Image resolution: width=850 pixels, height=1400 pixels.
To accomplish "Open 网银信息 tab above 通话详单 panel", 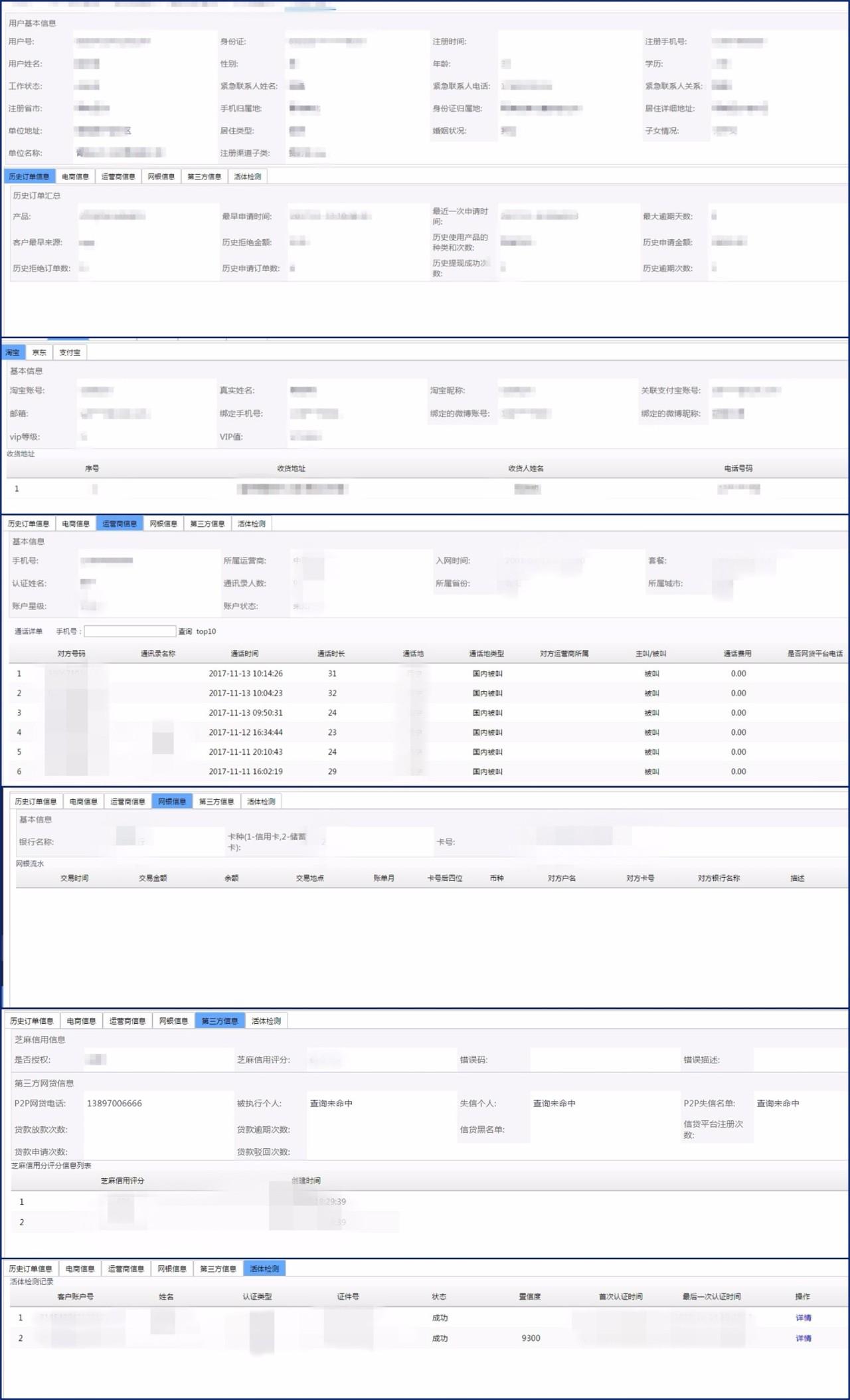I will click(x=163, y=524).
